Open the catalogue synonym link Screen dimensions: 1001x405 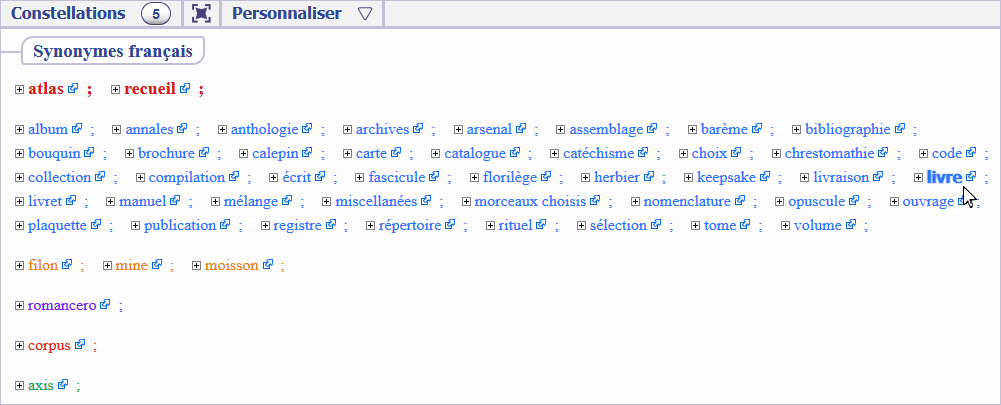point(474,153)
